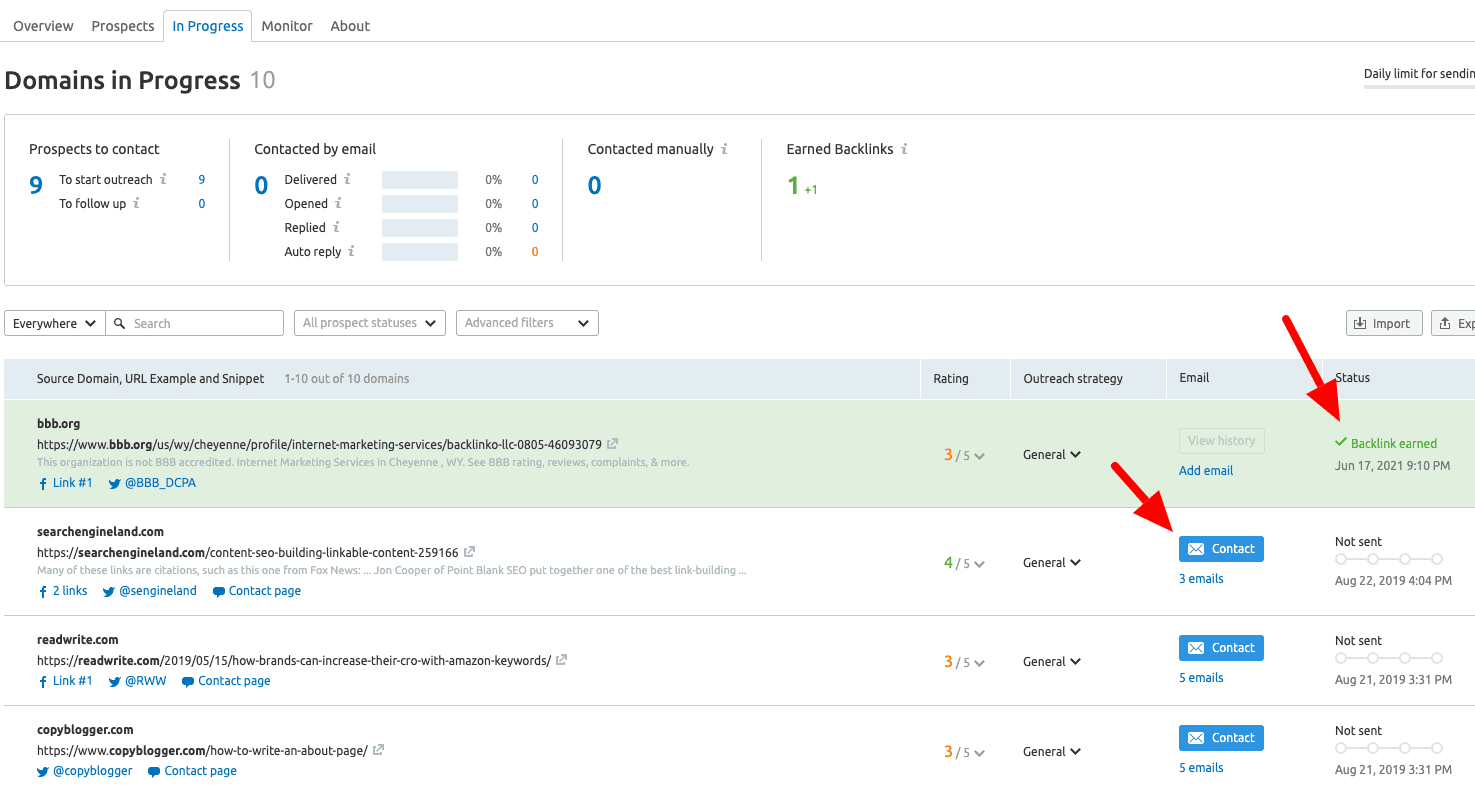The image size is (1475, 792).
Task: Open the Everywhere filter dropdown
Action: [x=54, y=323]
